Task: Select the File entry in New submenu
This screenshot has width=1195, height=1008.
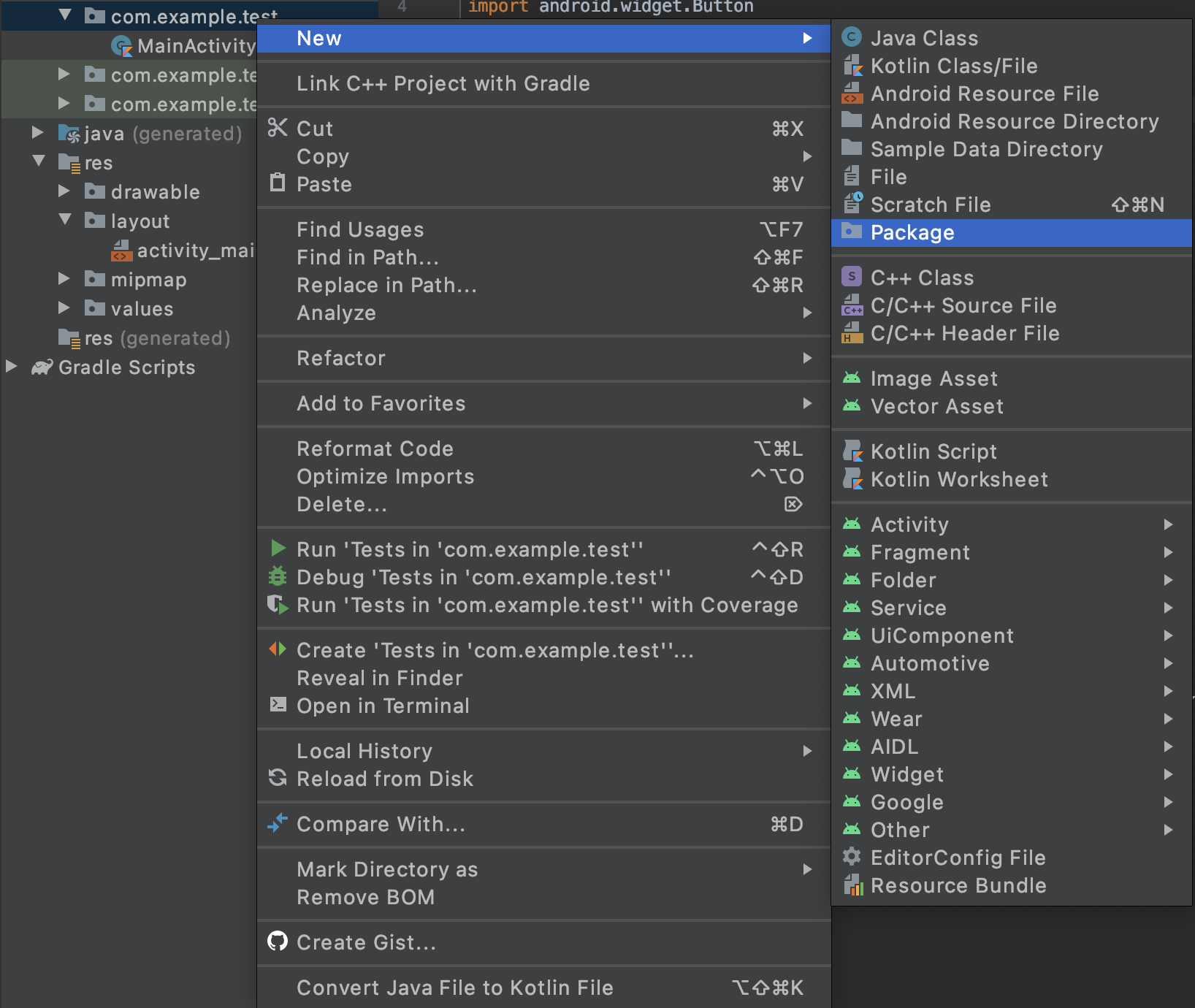Action: click(x=1011, y=177)
